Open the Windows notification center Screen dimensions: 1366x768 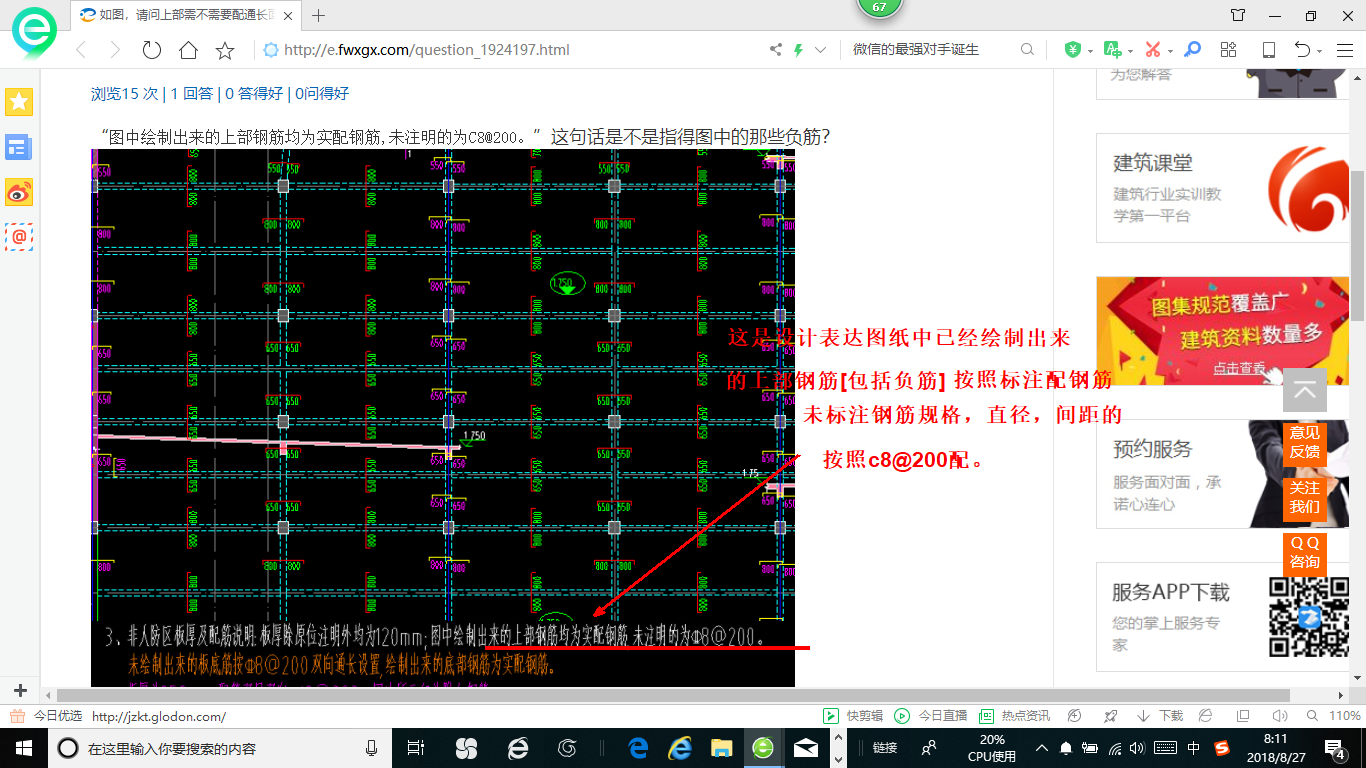click(1337, 747)
